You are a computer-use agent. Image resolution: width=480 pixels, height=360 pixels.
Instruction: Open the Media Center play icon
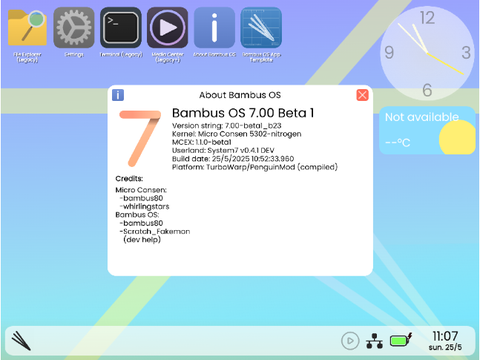click(x=168, y=27)
